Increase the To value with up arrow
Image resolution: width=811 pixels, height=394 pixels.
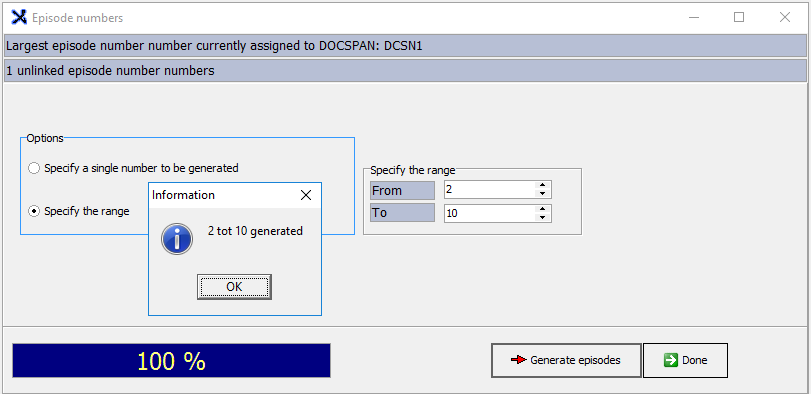[x=542, y=209]
